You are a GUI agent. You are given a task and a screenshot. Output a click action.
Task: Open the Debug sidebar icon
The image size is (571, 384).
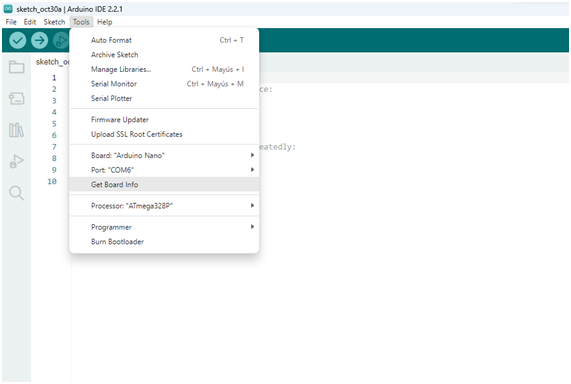(x=16, y=161)
